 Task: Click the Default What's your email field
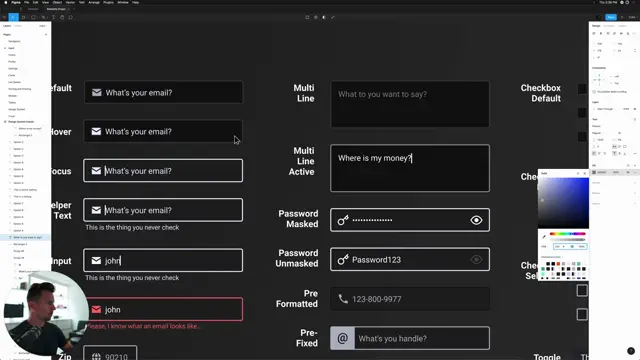(x=163, y=92)
